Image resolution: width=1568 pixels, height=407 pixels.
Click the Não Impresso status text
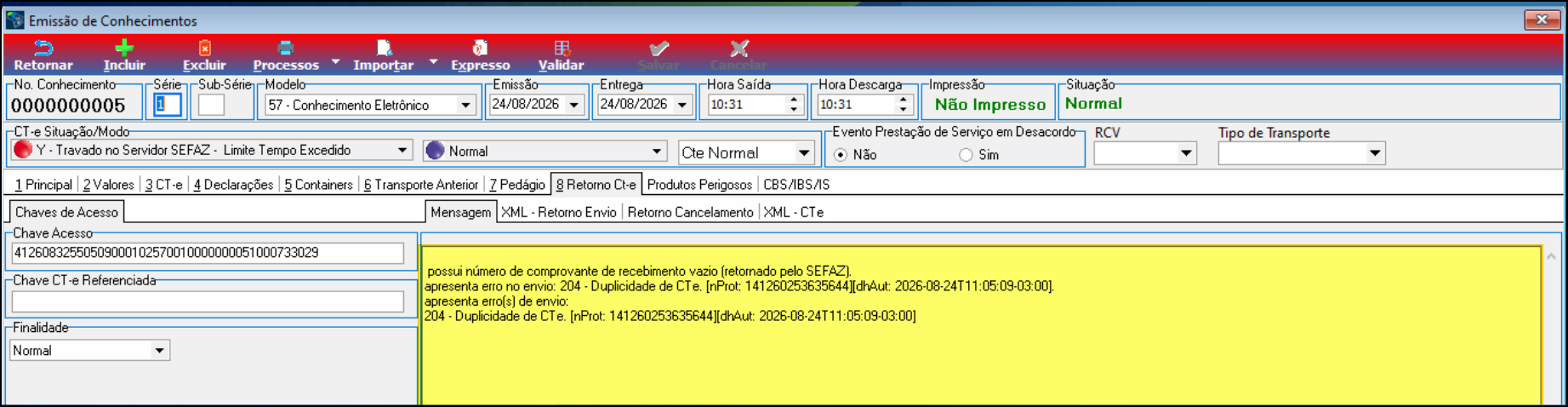(989, 105)
